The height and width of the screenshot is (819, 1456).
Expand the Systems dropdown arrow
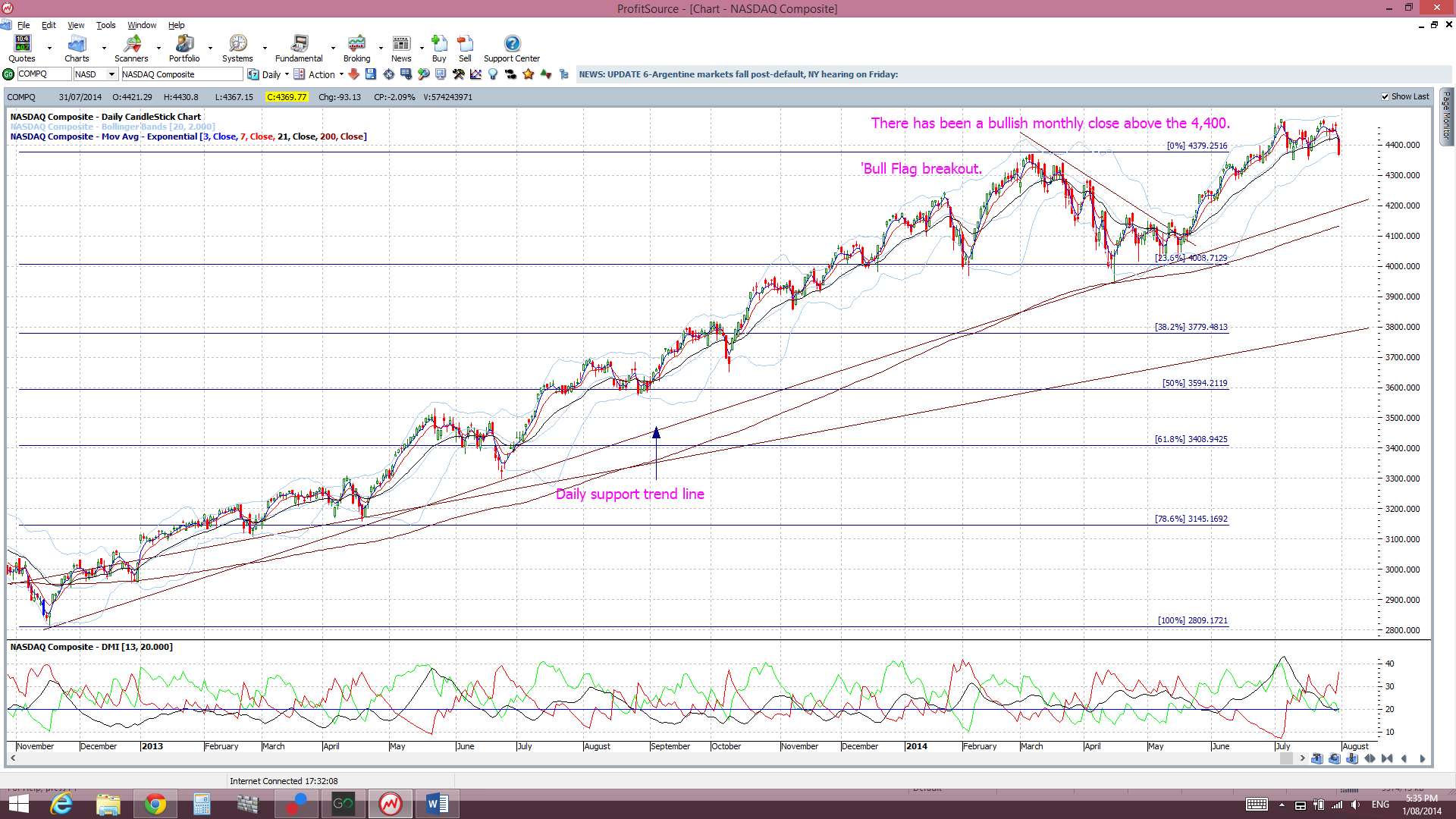click(x=265, y=49)
